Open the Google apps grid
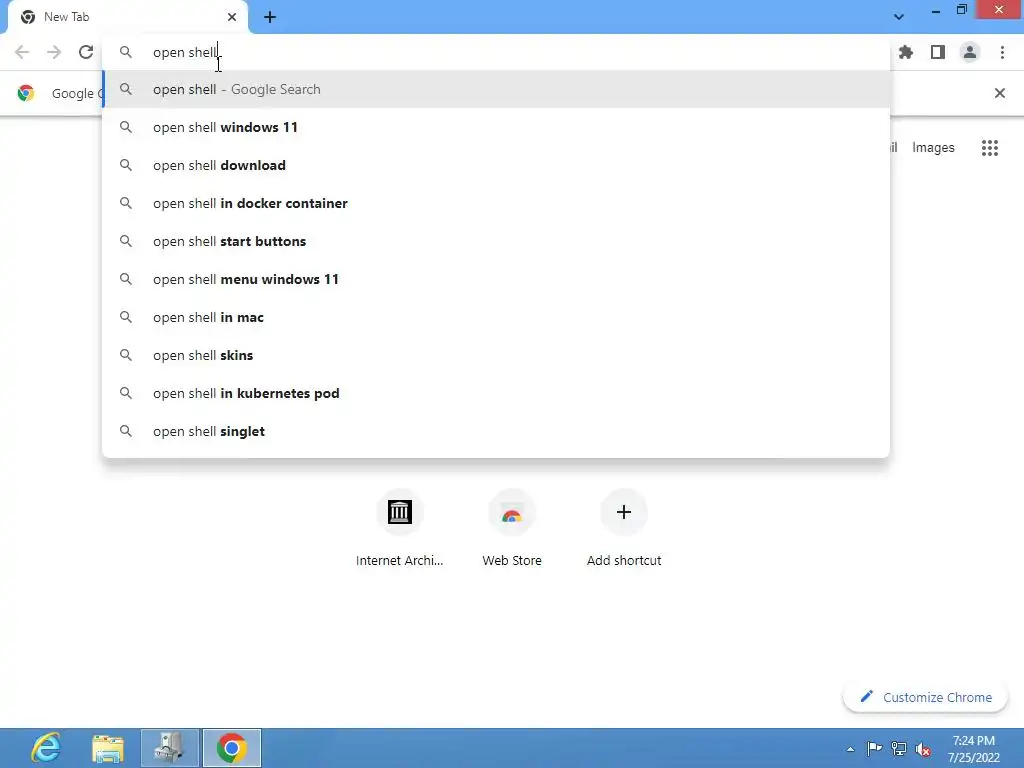This screenshot has height=768, width=1024. pyautogui.click(x=989, y=148)
